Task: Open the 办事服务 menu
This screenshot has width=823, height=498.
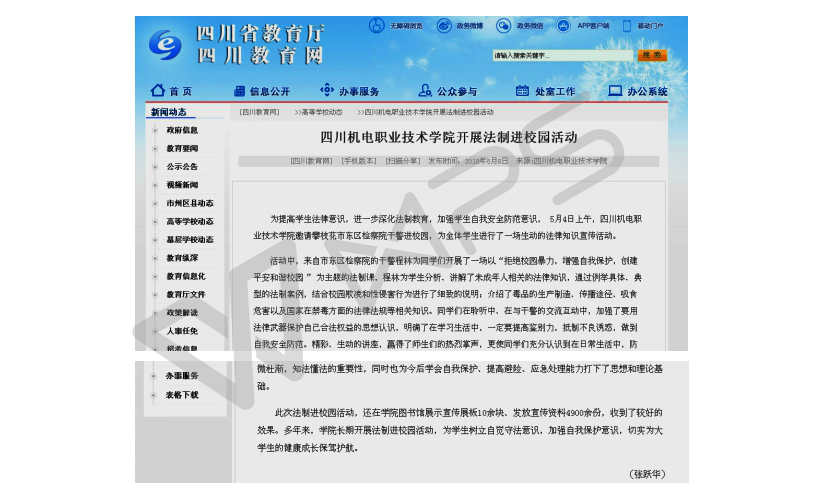Action: pyautogui.click(x=359, y=91)
